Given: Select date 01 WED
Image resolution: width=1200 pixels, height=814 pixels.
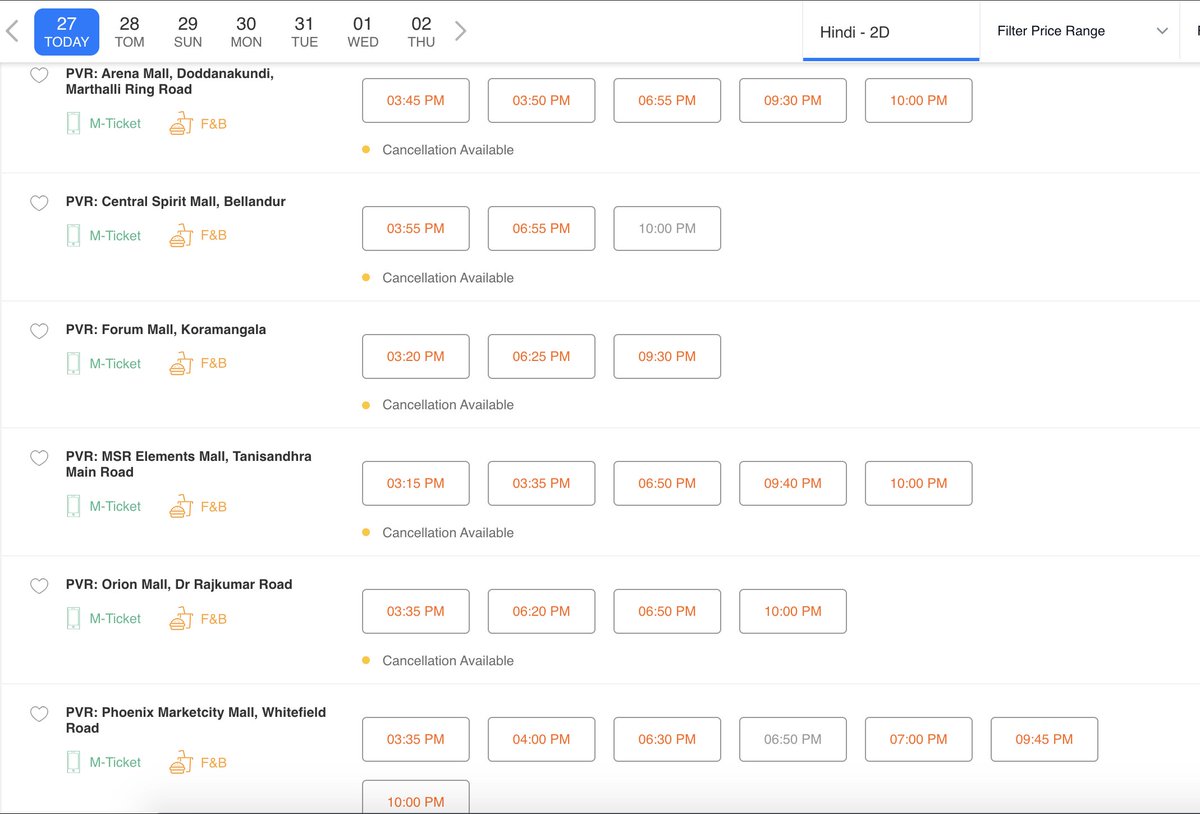Looking at the screenshot, I should click(x=363, y=32).
